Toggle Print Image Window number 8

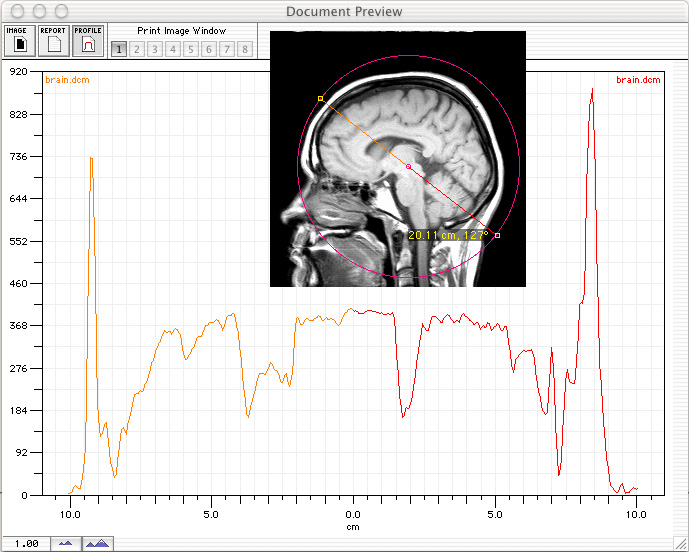(245, 49)
